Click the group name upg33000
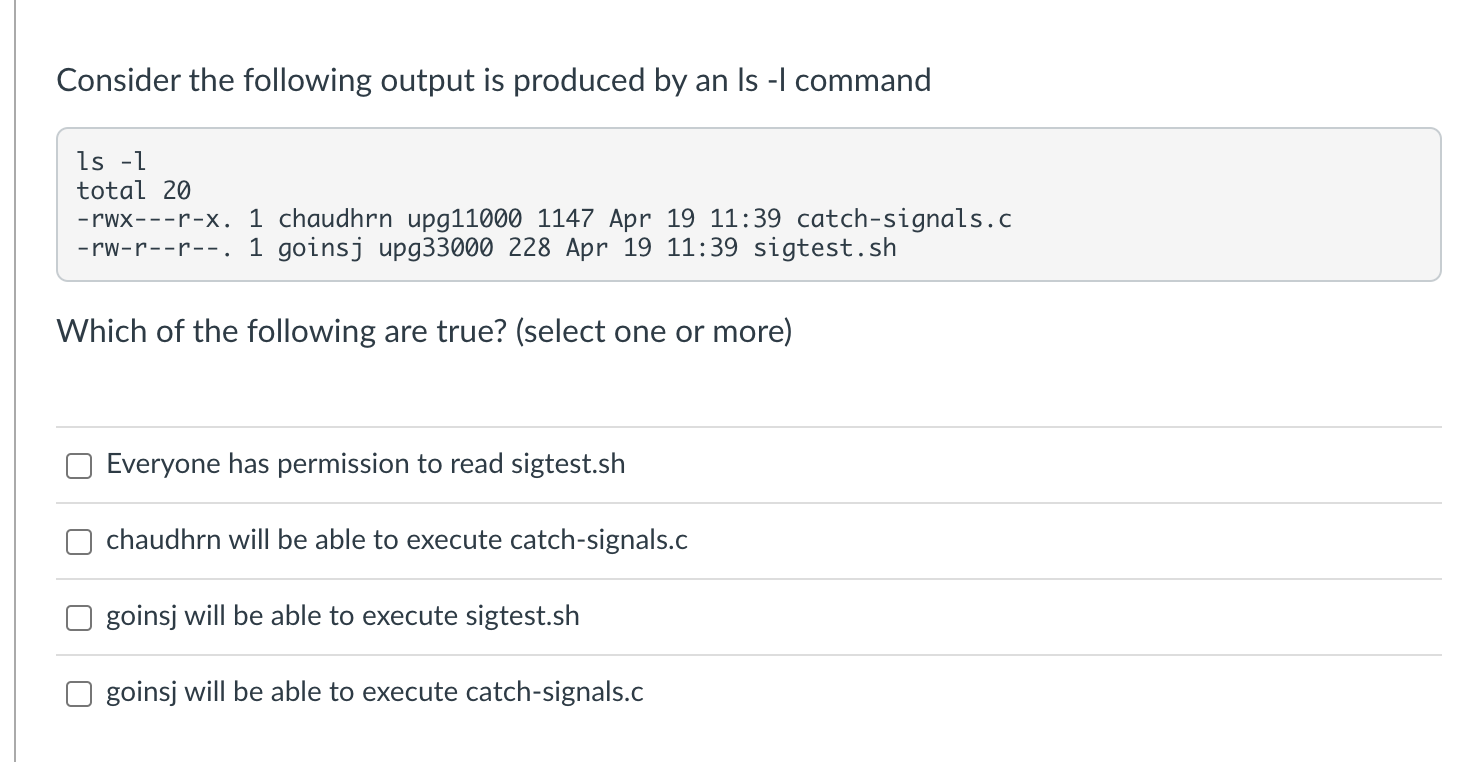The width and height of the screenshot is (1480, 762). click(435, 247)
